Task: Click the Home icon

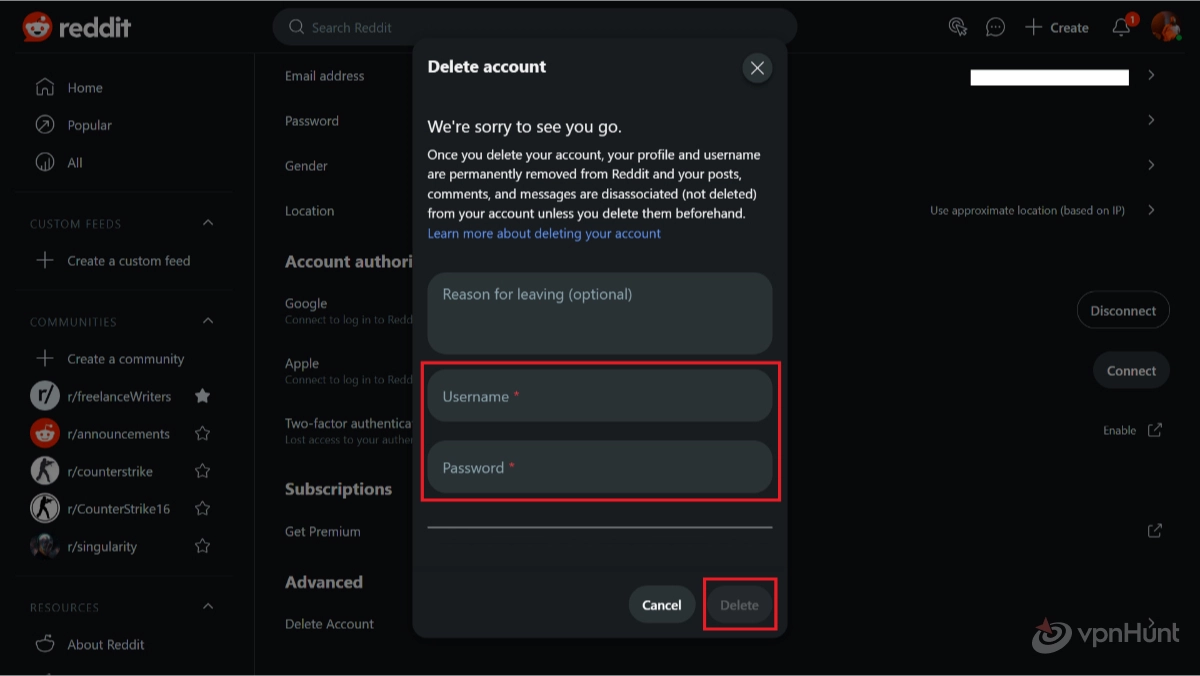Action: (44, 87)
